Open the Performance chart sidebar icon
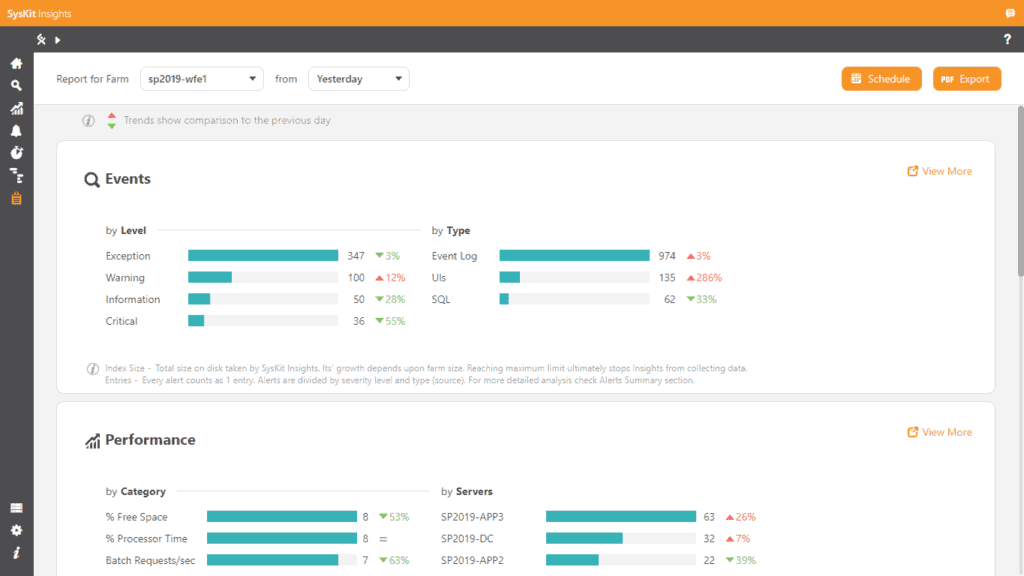The image size is (1024, 576). pyautogui.click(x=16, y=108)
